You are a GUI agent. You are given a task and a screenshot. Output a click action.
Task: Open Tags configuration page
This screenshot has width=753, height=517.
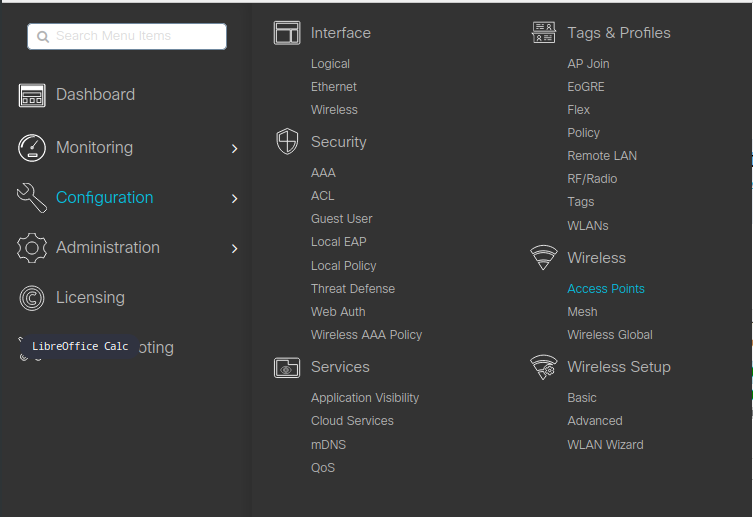click(581, 202)
